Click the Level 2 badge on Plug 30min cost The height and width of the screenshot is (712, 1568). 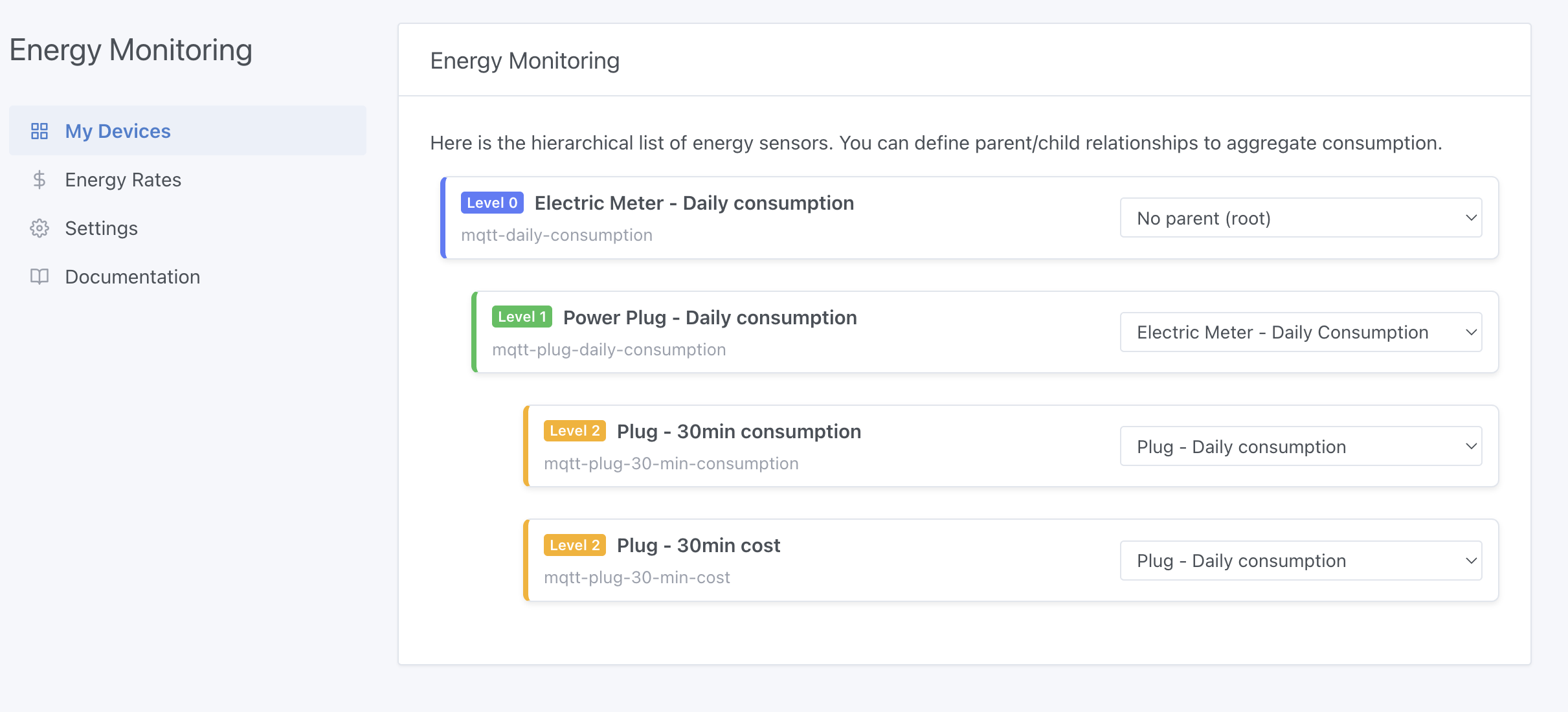(574, 545)
